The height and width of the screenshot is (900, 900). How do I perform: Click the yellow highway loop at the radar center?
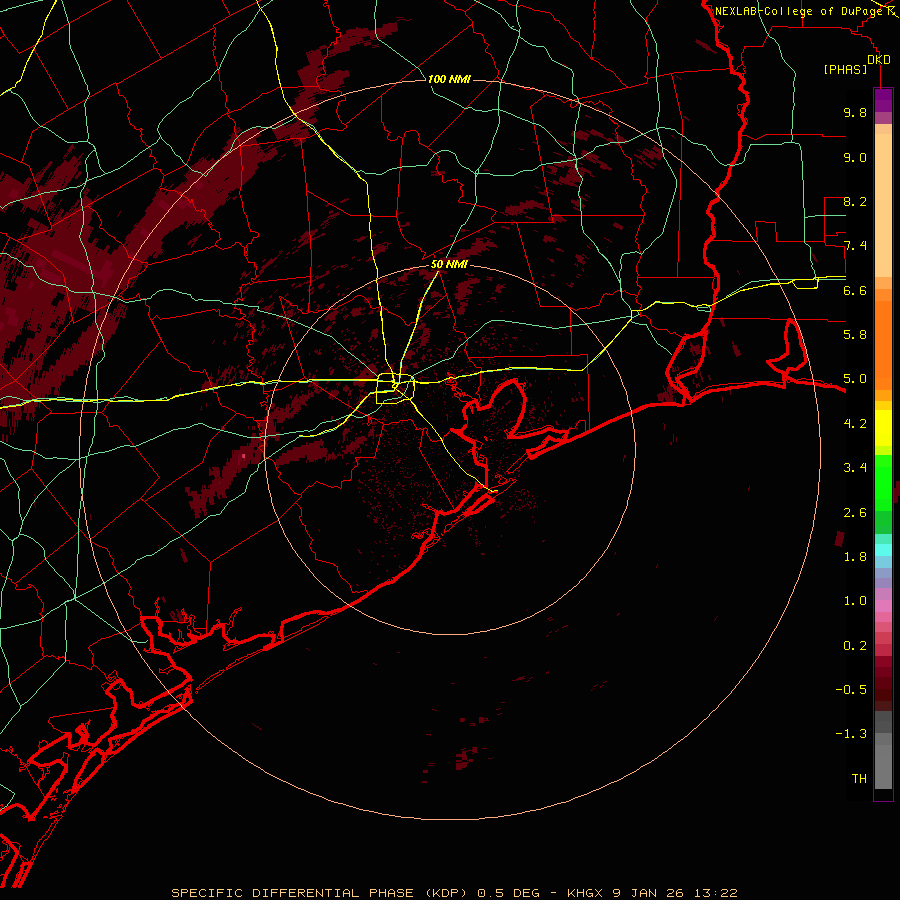pos(395,389)
